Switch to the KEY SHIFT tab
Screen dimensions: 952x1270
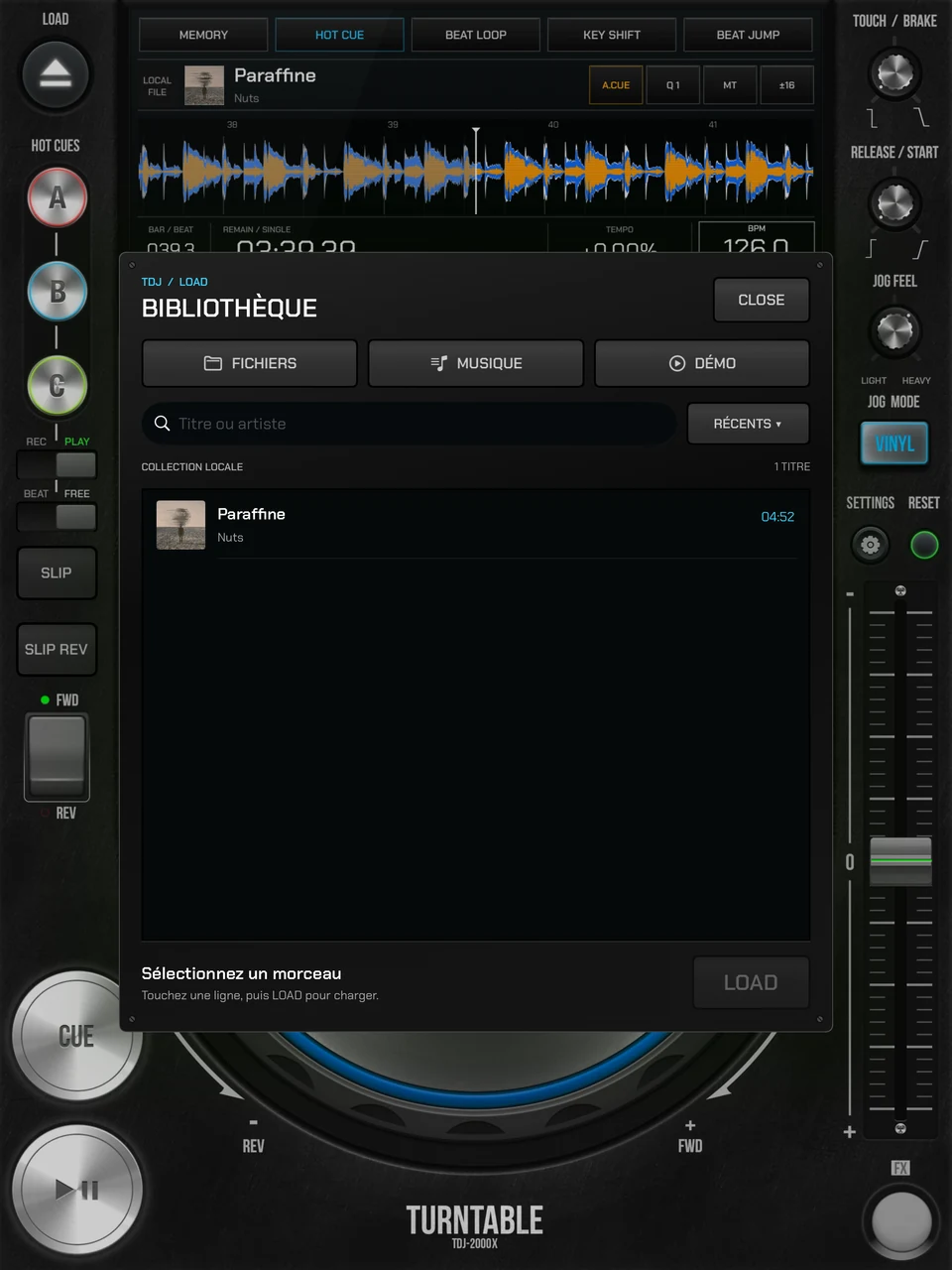[x=612, y=35]
